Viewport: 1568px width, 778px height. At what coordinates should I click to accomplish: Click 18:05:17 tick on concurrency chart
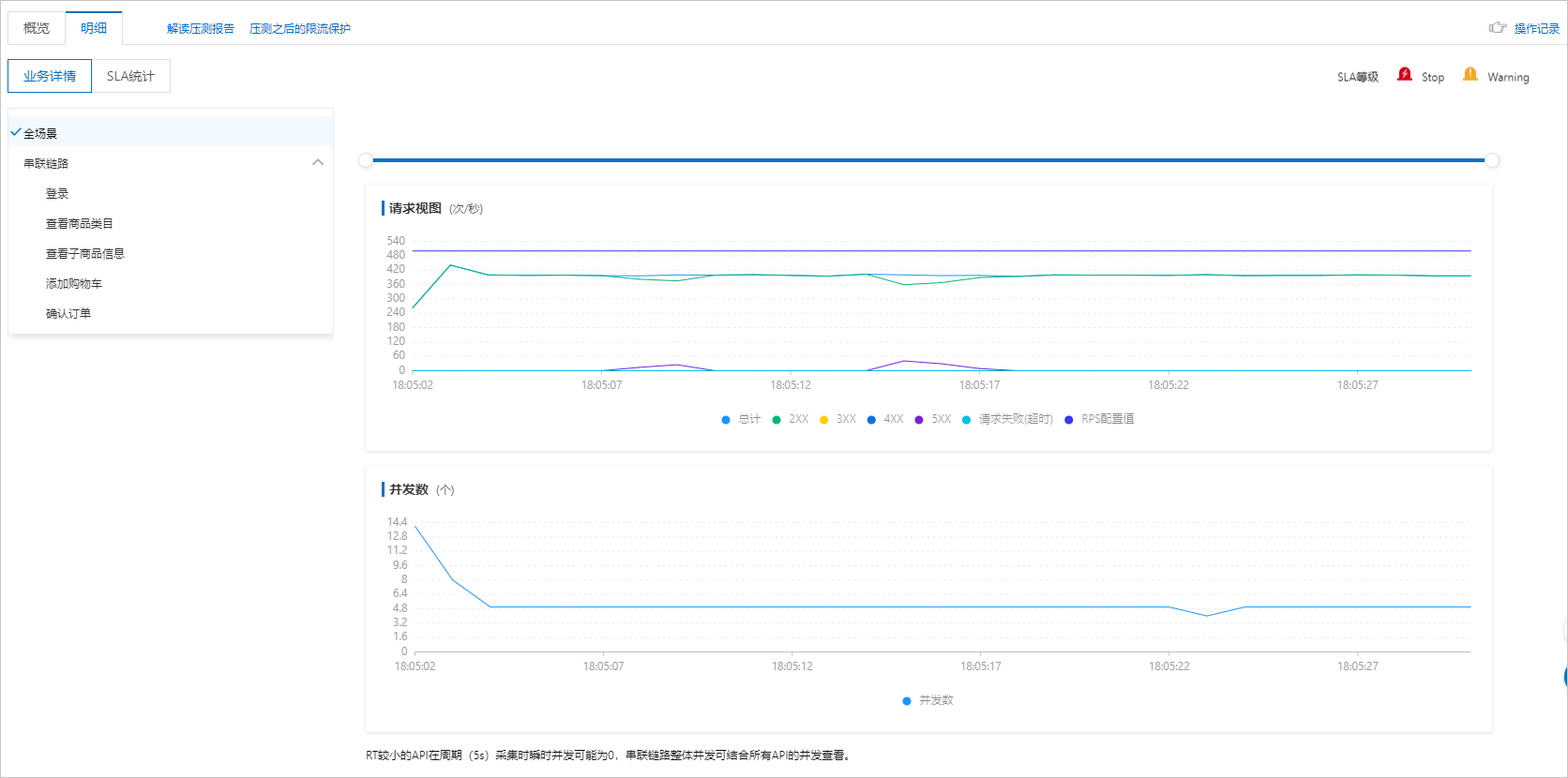981,666
